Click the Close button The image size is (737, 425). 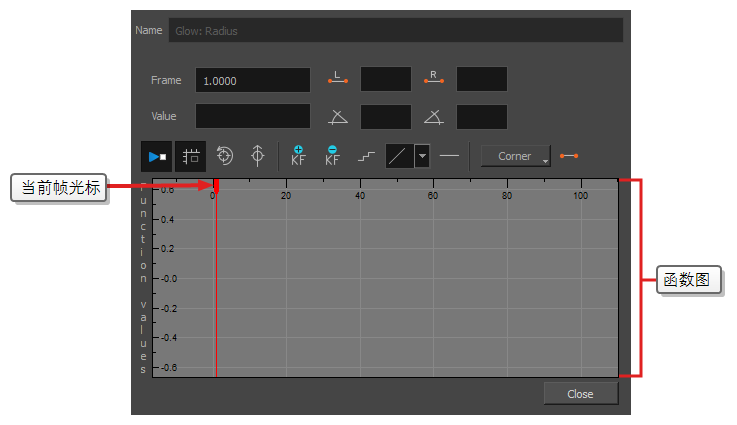click(x=580, y=394)
